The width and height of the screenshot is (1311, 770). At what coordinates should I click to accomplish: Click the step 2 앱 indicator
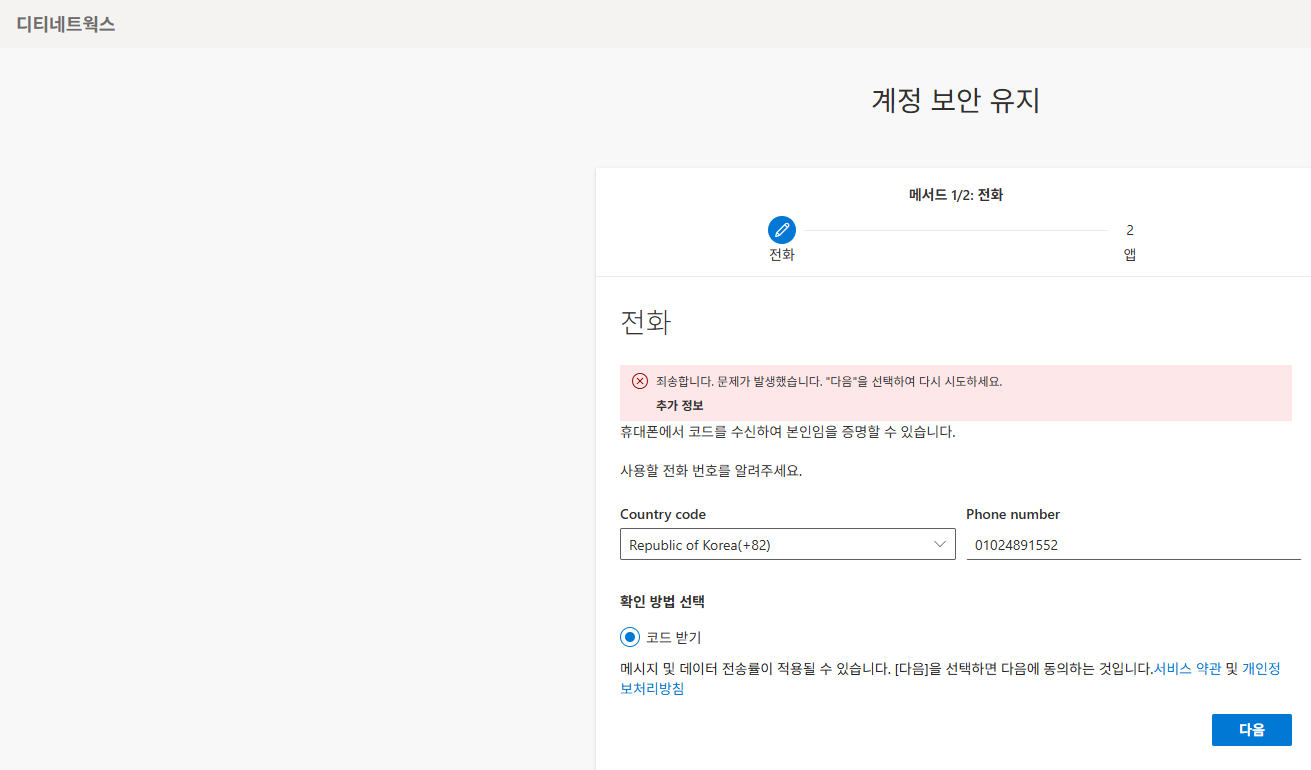pos(1130,242)
